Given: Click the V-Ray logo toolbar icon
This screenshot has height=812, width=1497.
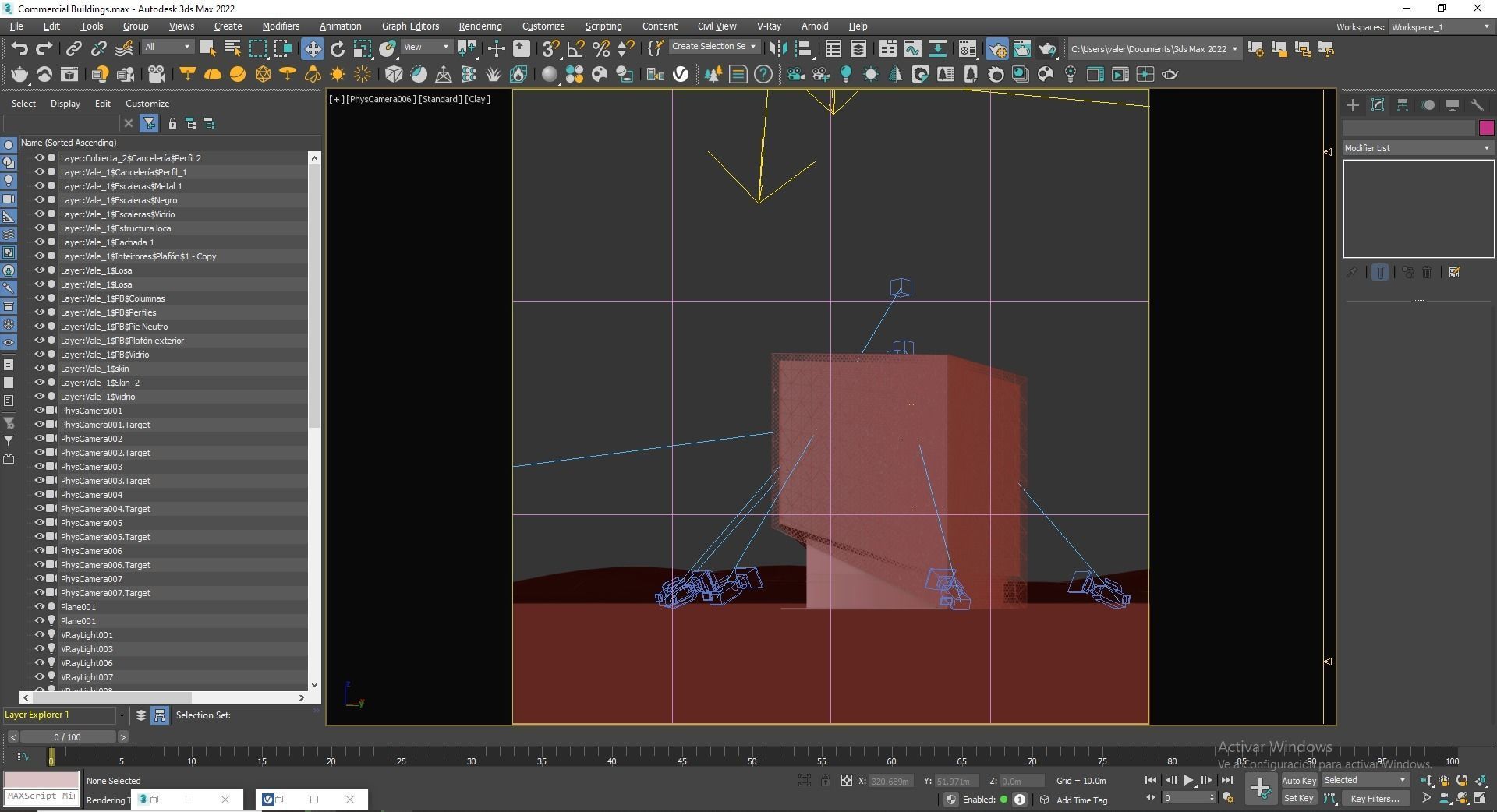Looking at the screenshot, I should pos(681,75).
